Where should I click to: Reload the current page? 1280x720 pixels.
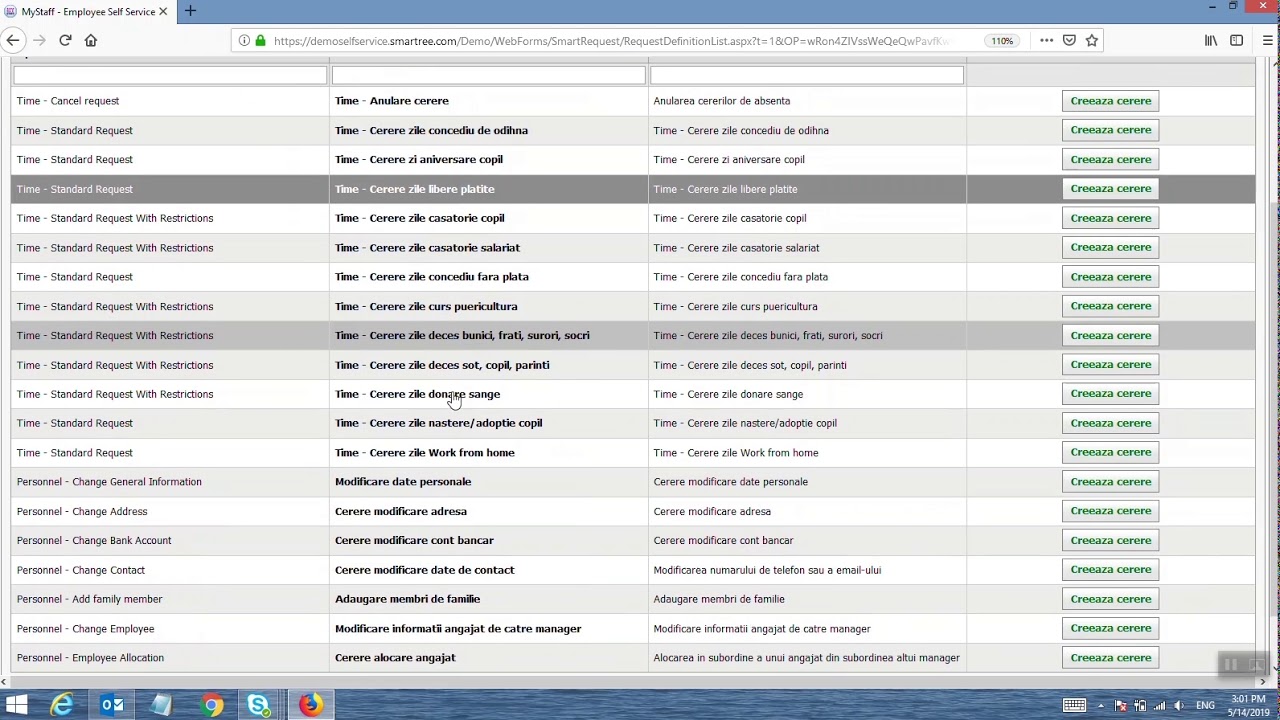65,40
